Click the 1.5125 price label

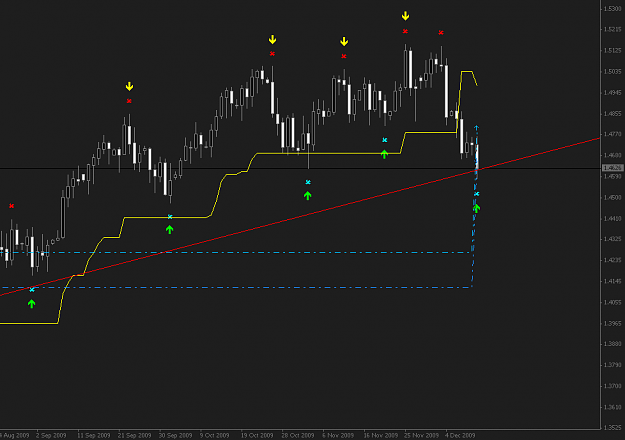(612, 51)
